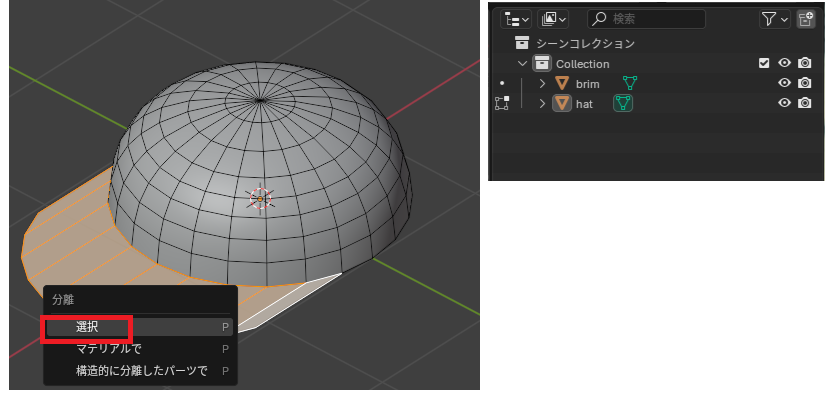Click the dot mode toggle beside brim

pos(502,83)
